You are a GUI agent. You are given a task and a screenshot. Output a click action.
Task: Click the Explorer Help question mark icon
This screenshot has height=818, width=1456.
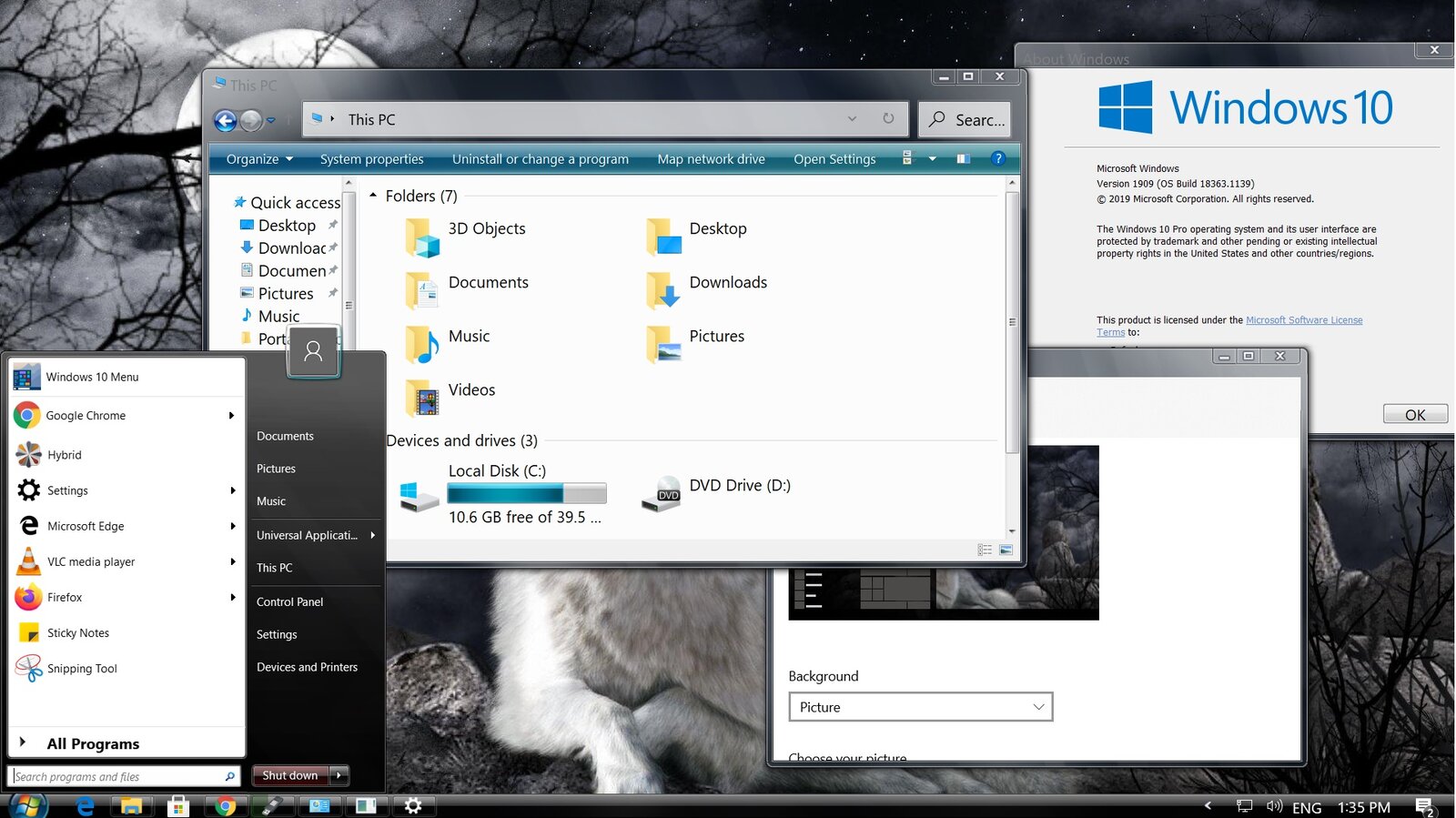[997, 158]
